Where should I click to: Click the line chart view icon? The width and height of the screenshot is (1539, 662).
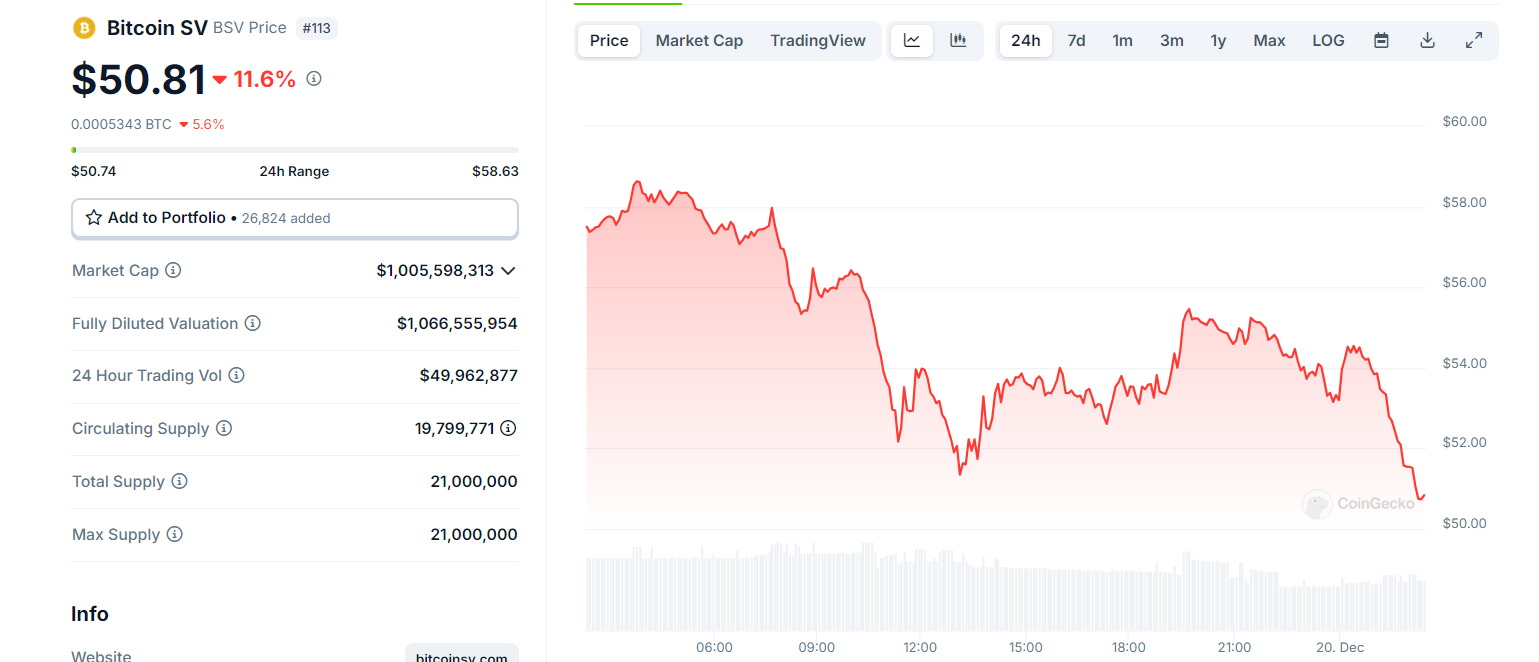point(912,41)
